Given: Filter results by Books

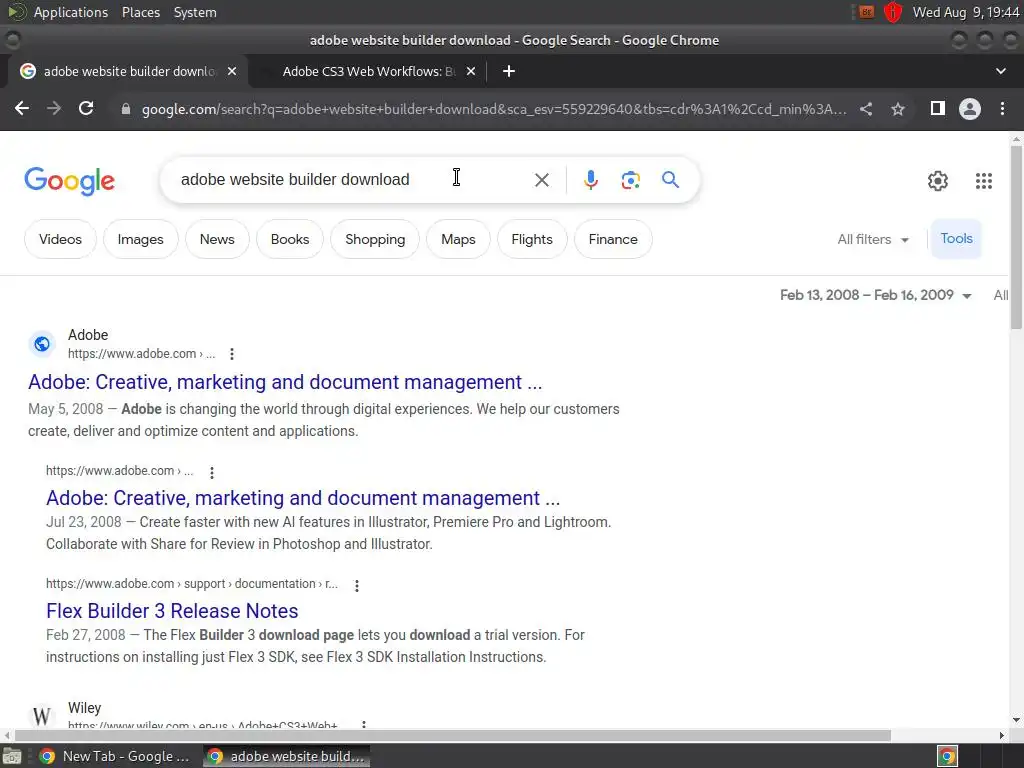Looking at the screenshot, I should (x=290, y=240).
